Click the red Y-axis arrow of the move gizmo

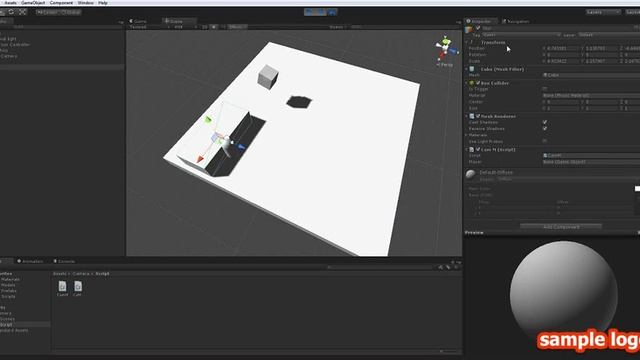[200, 159]
